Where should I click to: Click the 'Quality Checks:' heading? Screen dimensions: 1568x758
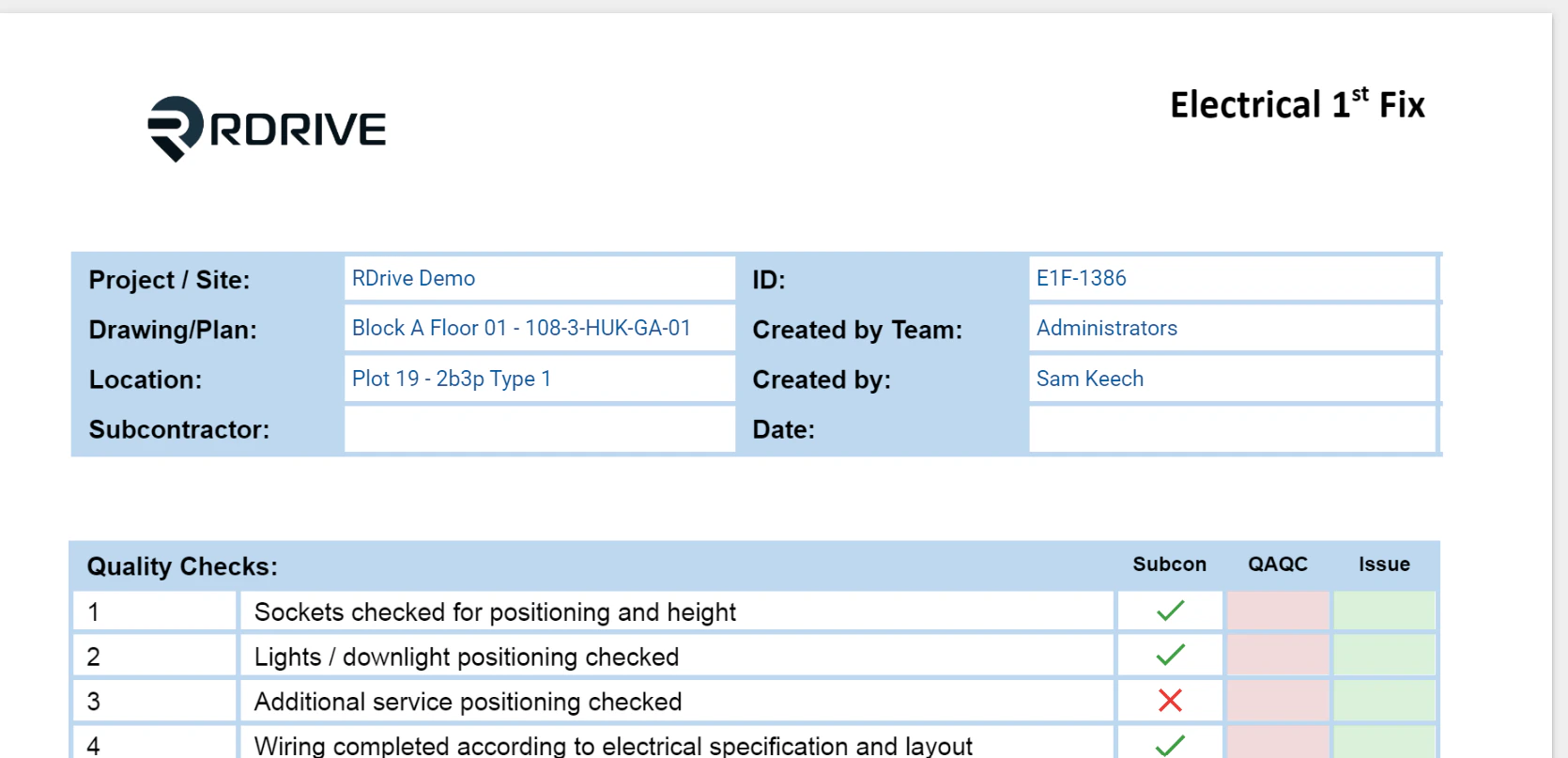(x=182, y=566)
